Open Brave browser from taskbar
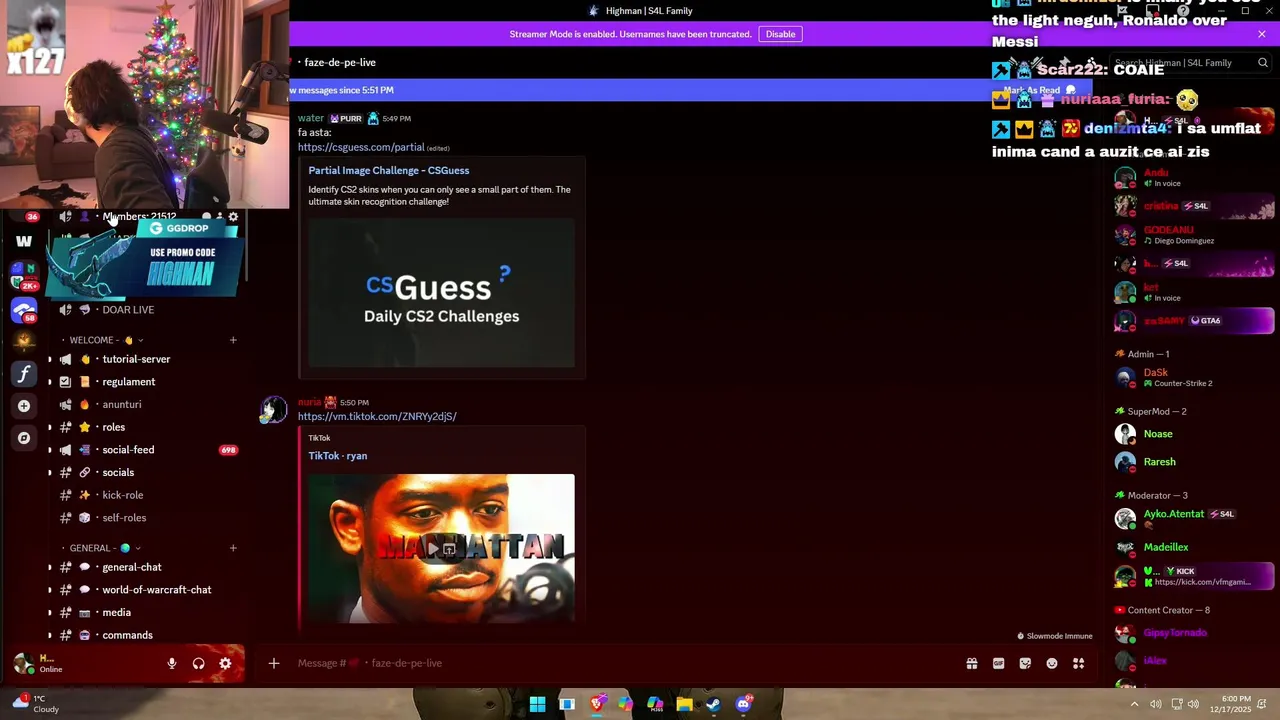Screen dimensions: 1280x720 596,704
